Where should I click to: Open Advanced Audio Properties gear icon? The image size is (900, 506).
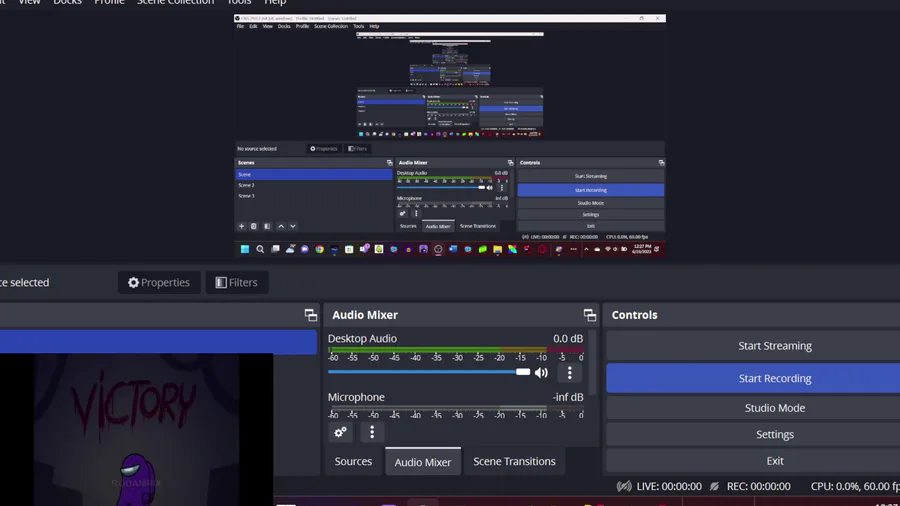[340, 432]
